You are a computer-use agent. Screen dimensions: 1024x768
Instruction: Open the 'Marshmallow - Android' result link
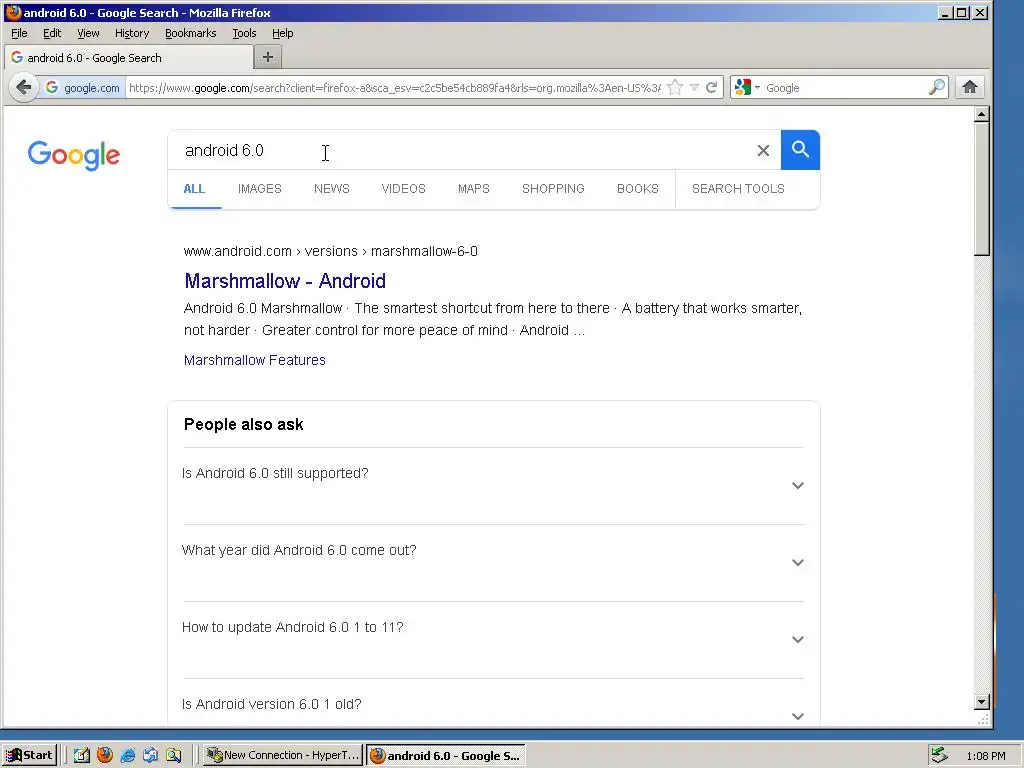[285, 281]
